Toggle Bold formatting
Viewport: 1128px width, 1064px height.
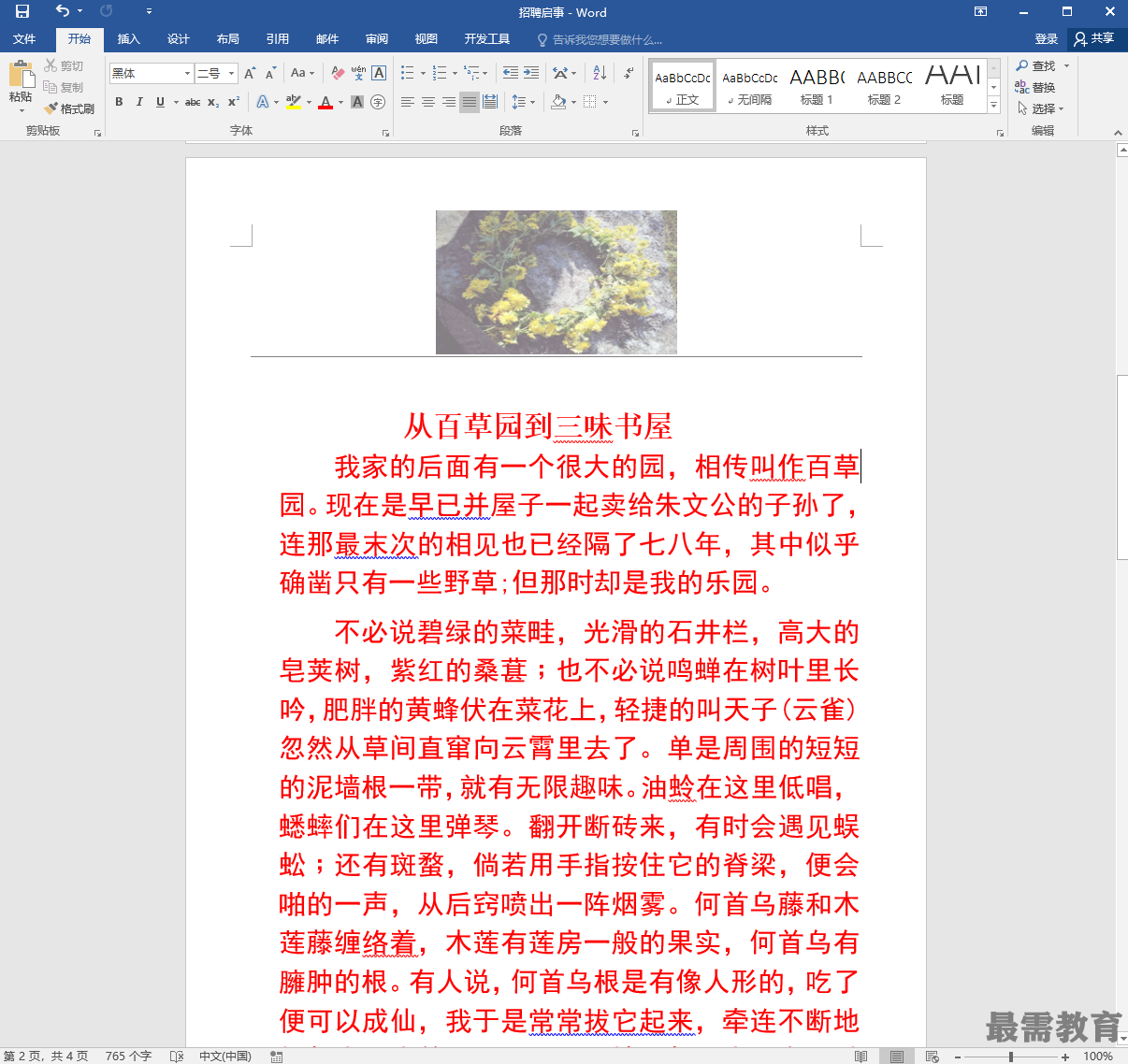pos(119,102)
